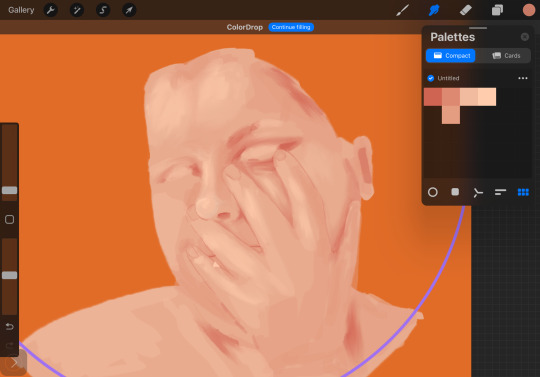The image size is (540, 377).
Task: Switch to Cards palette view
Action: coord(506,55)
